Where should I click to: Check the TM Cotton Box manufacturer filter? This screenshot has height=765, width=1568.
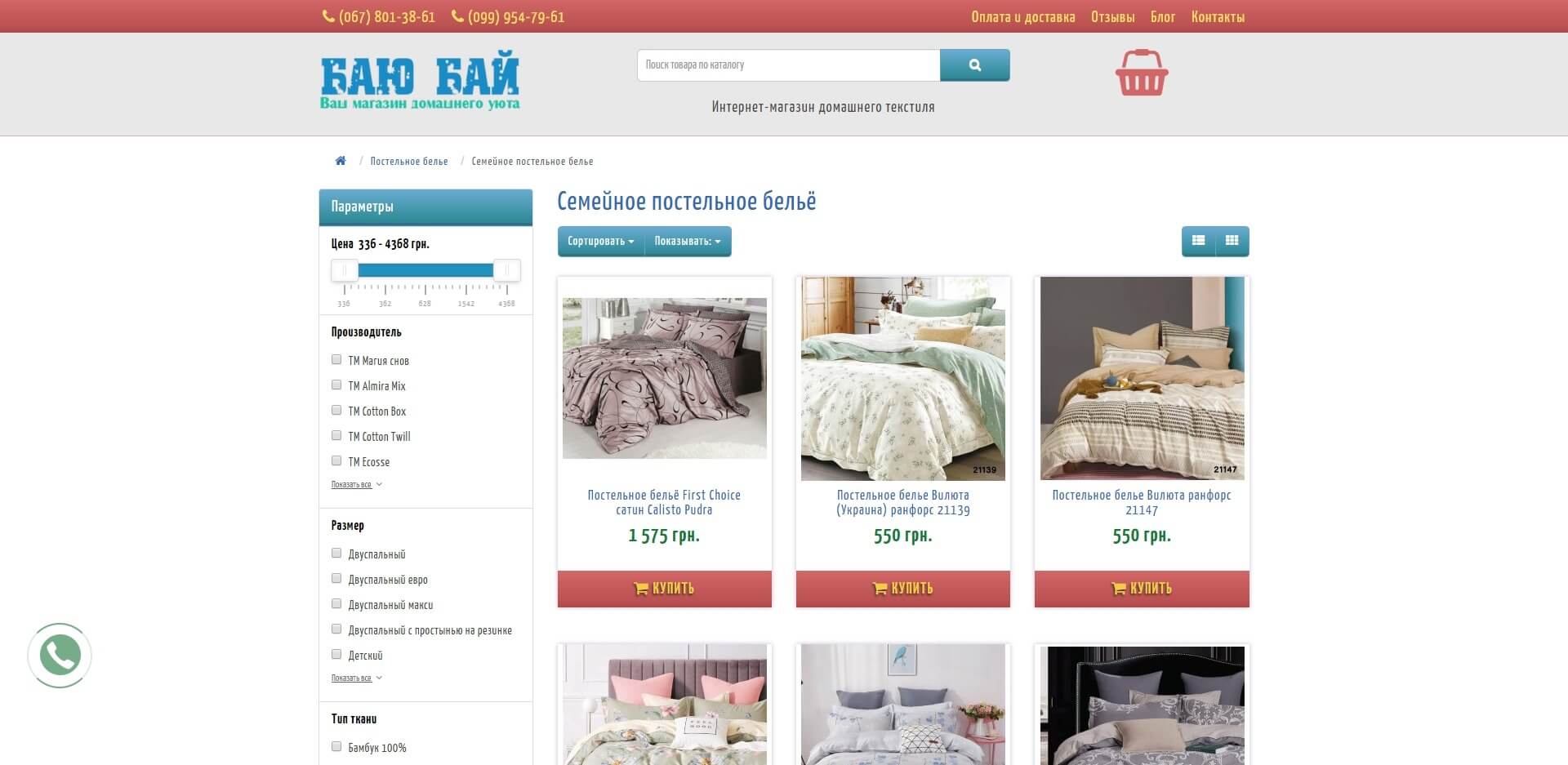pos(336,410)
